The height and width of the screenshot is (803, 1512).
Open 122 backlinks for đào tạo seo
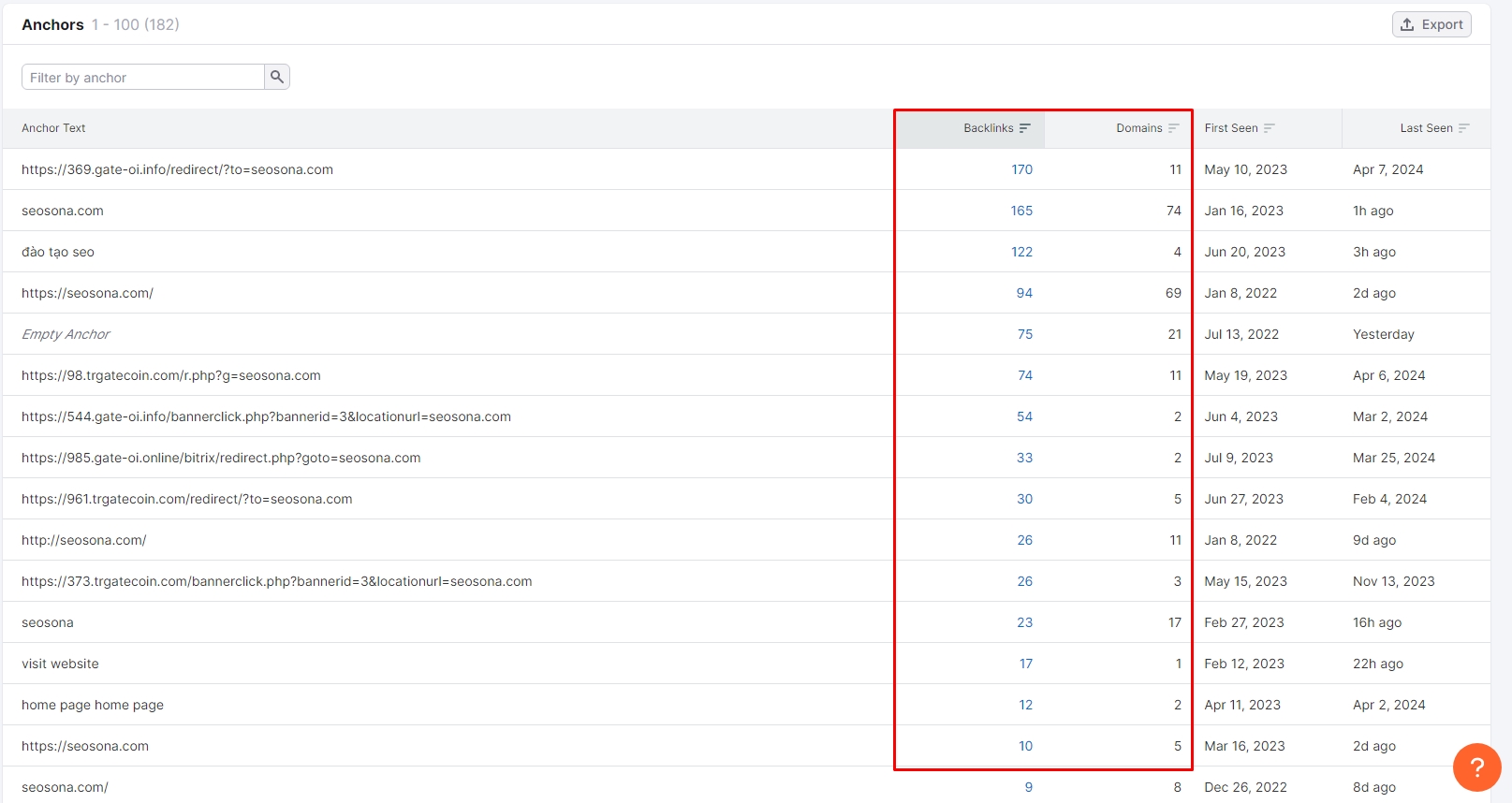coord(1021,252)
